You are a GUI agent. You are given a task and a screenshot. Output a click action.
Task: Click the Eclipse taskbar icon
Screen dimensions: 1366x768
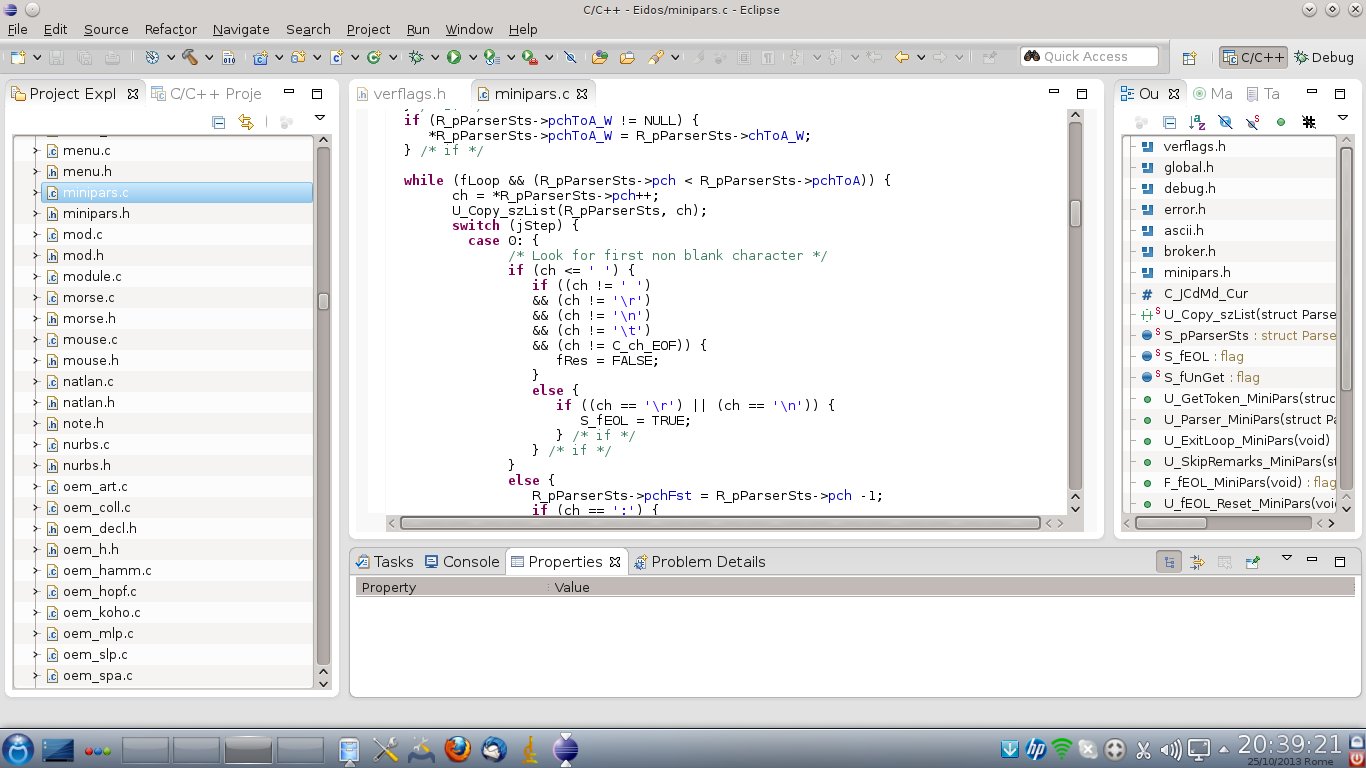pos(565,748)
